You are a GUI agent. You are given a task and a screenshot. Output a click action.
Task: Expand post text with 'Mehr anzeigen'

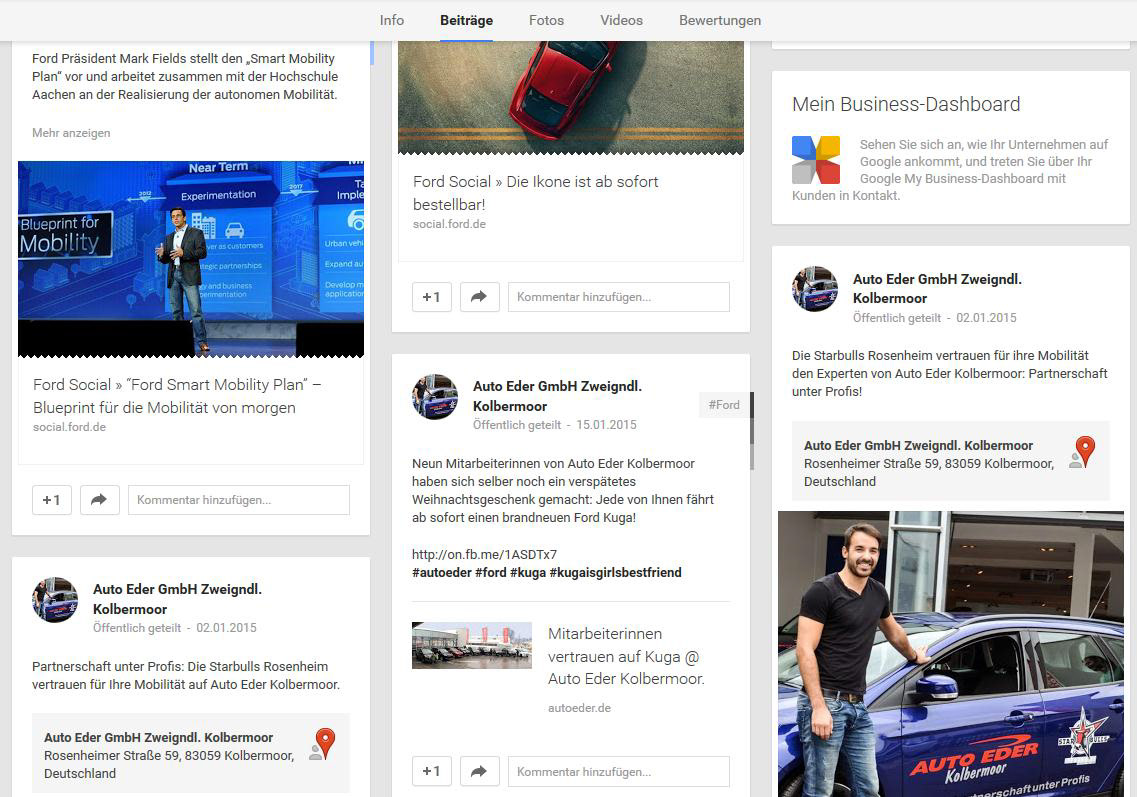[71, 133]
